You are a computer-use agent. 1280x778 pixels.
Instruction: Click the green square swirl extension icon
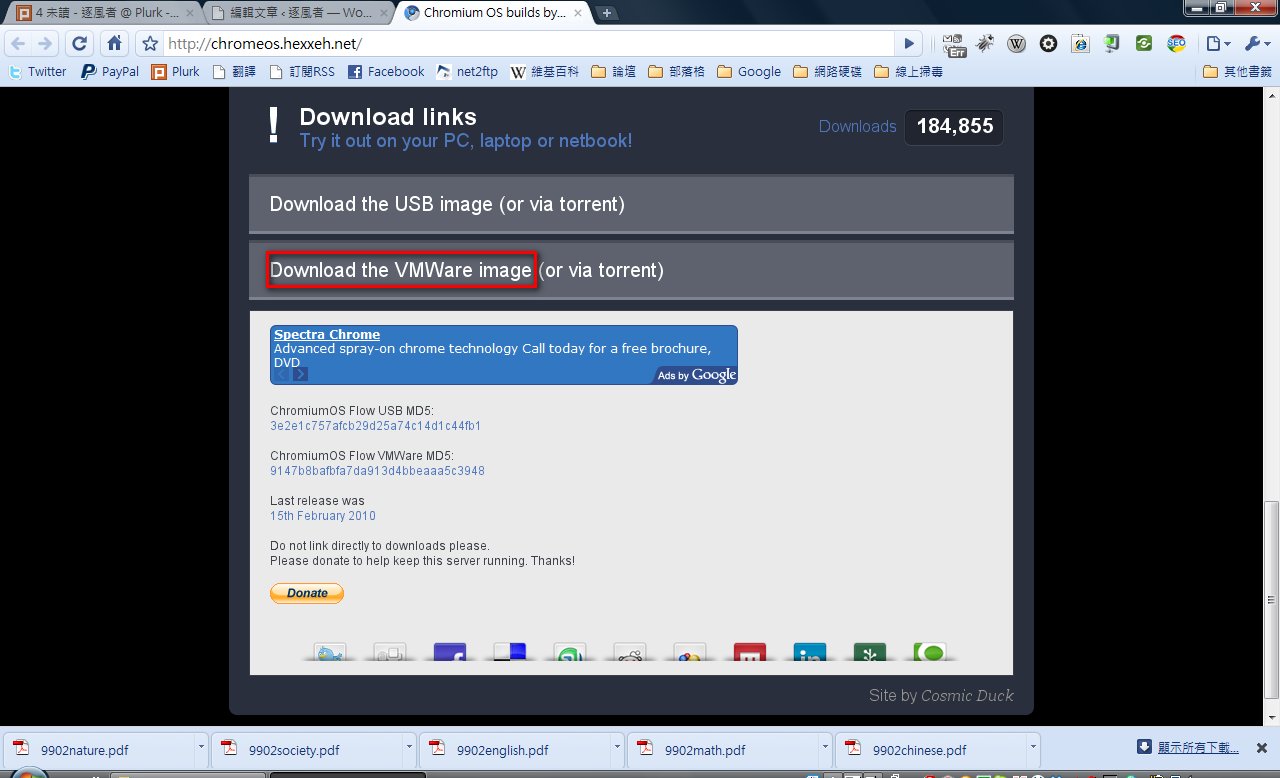1144,44
